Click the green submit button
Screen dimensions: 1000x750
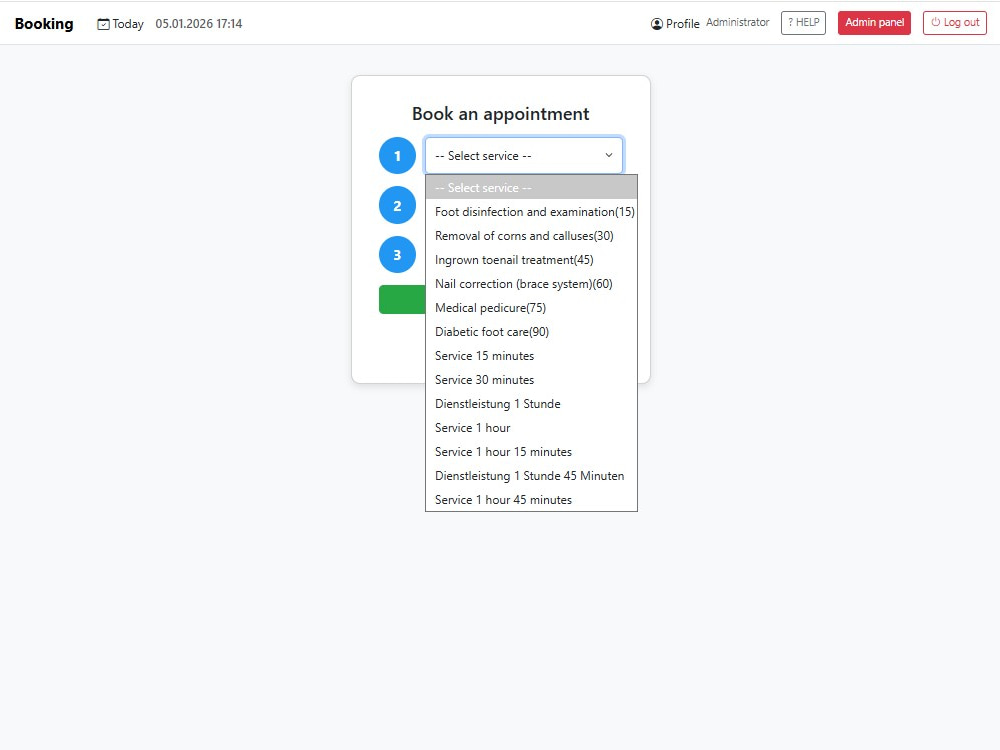(402, 300)
